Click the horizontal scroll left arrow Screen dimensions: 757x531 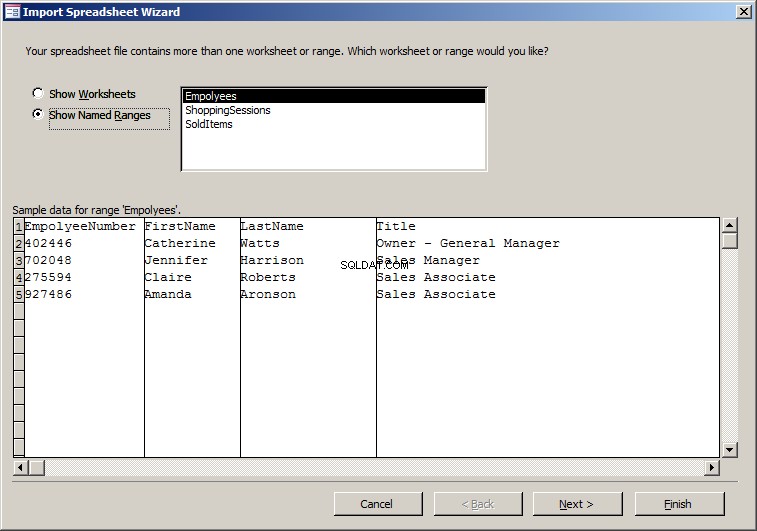tap(21, 467)
